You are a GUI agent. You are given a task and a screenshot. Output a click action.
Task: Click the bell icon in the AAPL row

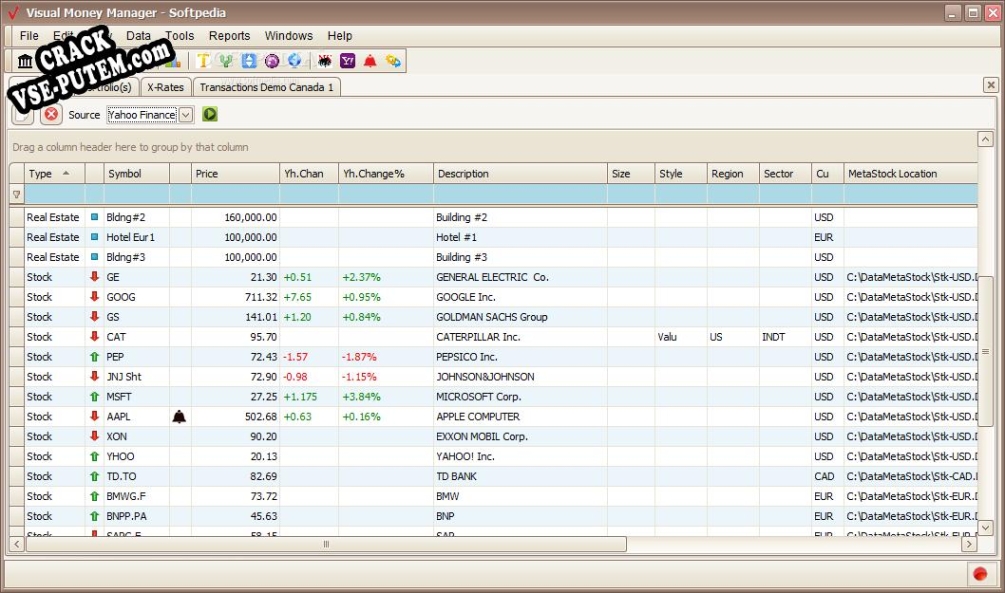coord(179,417)
